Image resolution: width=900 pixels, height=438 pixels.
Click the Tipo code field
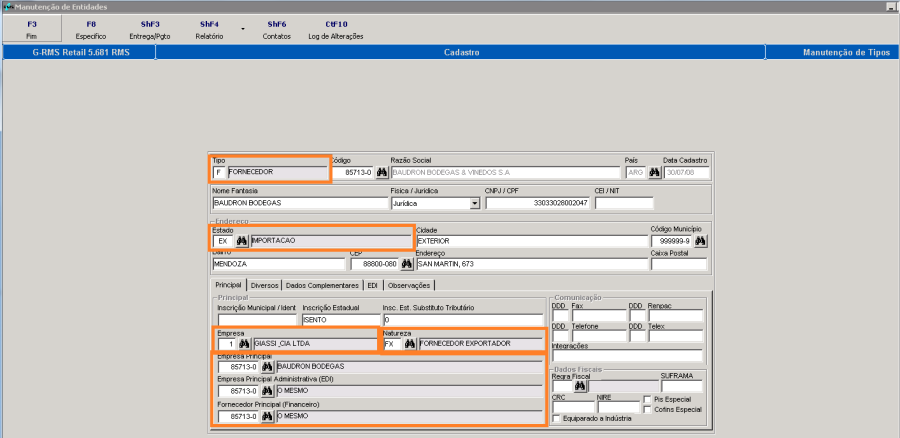219,172
